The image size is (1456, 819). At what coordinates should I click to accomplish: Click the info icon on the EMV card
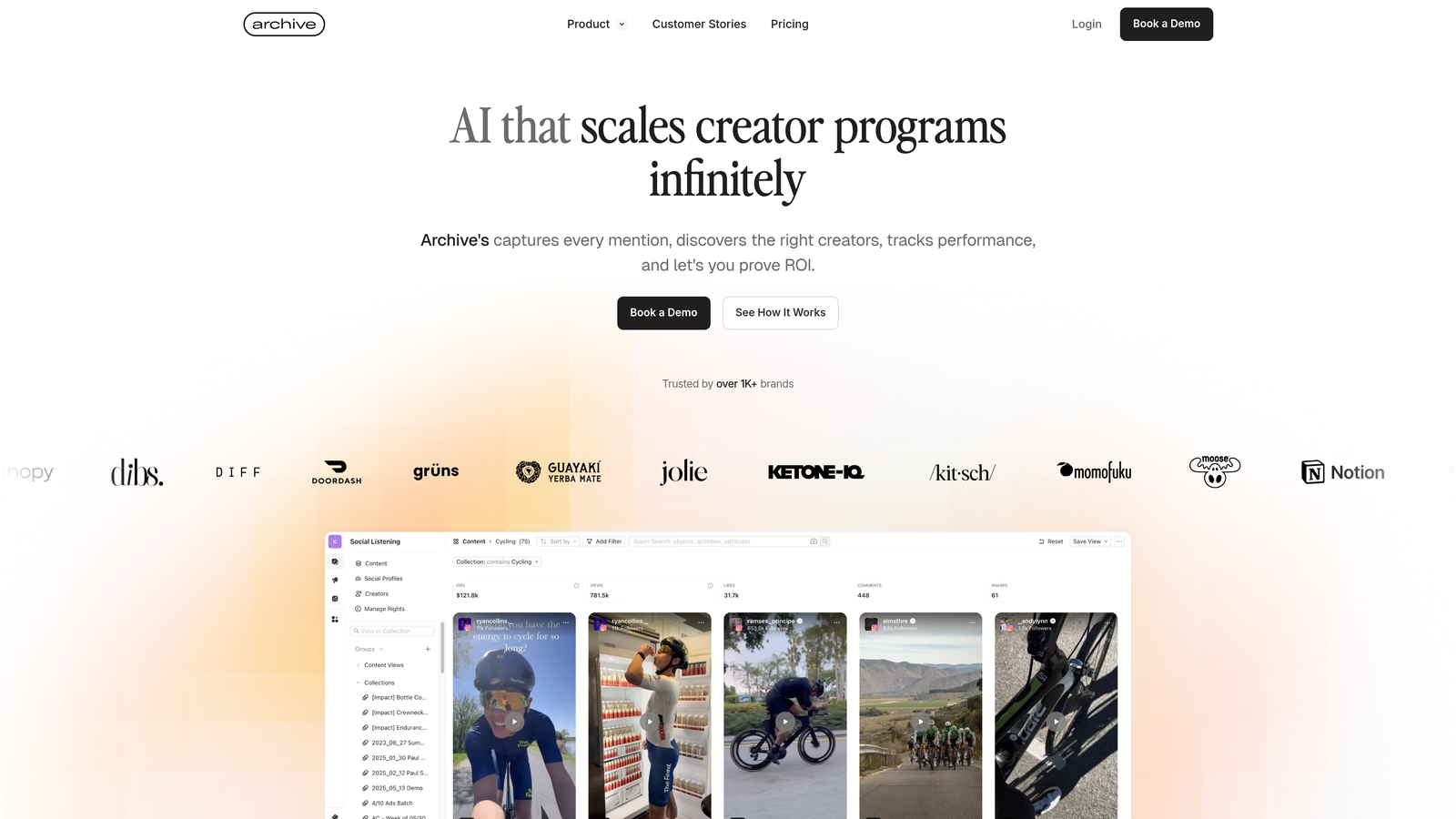[576, 585]
